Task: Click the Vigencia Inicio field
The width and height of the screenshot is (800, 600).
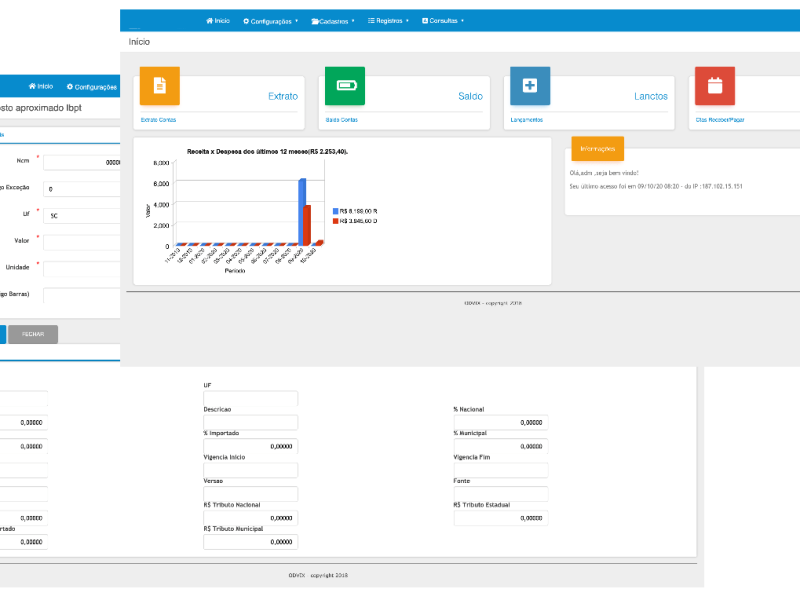Action: (x=251, y=470)
